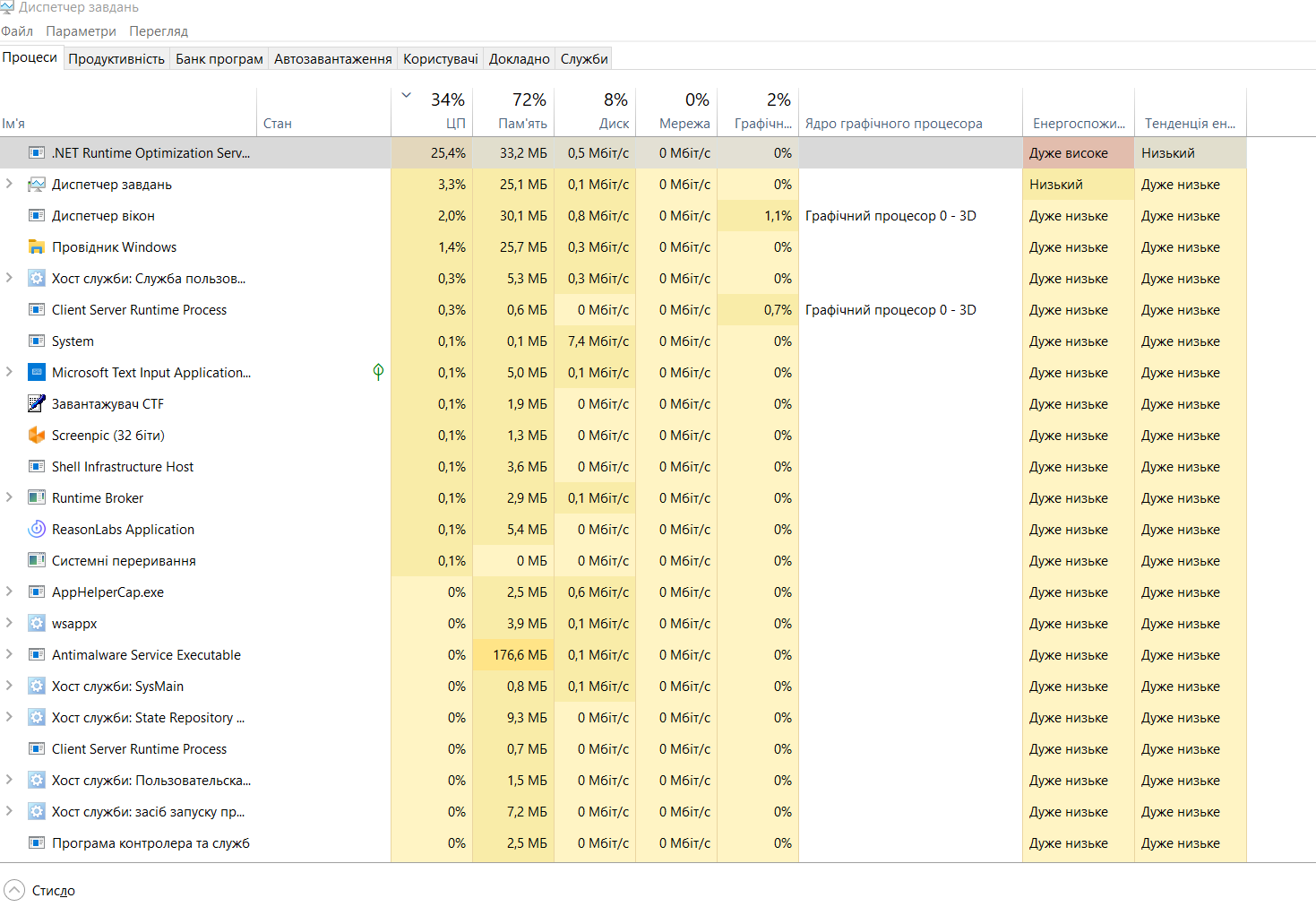Click the Завантажувач CTF pen icon

37,404
